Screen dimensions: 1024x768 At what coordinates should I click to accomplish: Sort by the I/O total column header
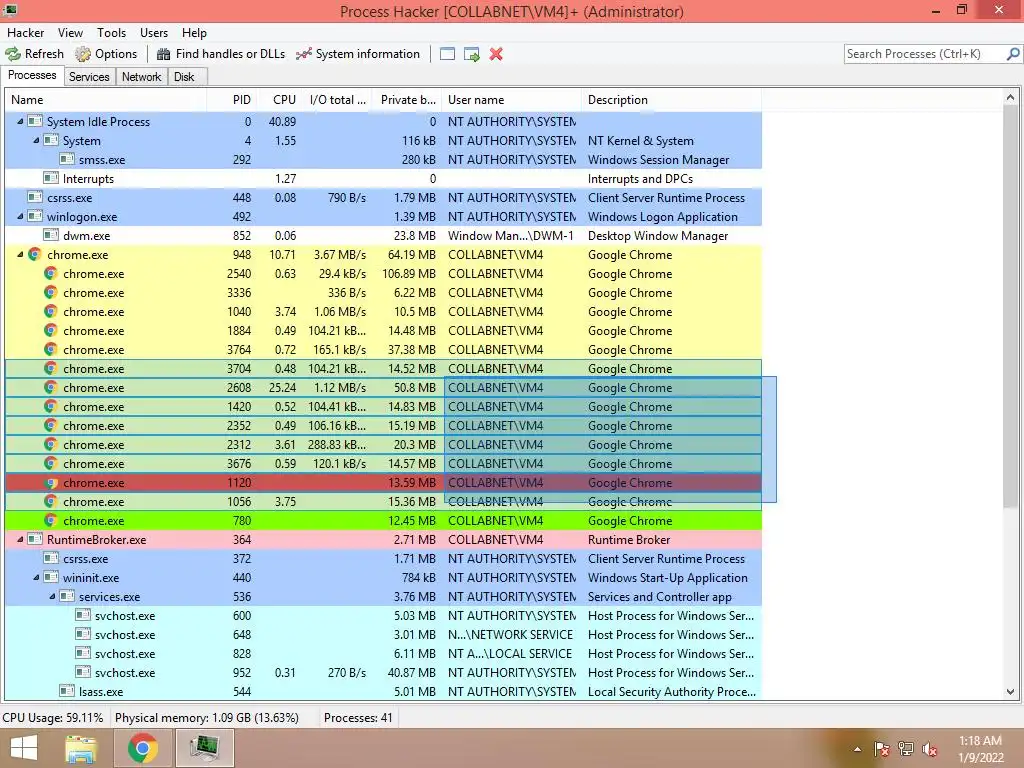(x=337, y=100)
